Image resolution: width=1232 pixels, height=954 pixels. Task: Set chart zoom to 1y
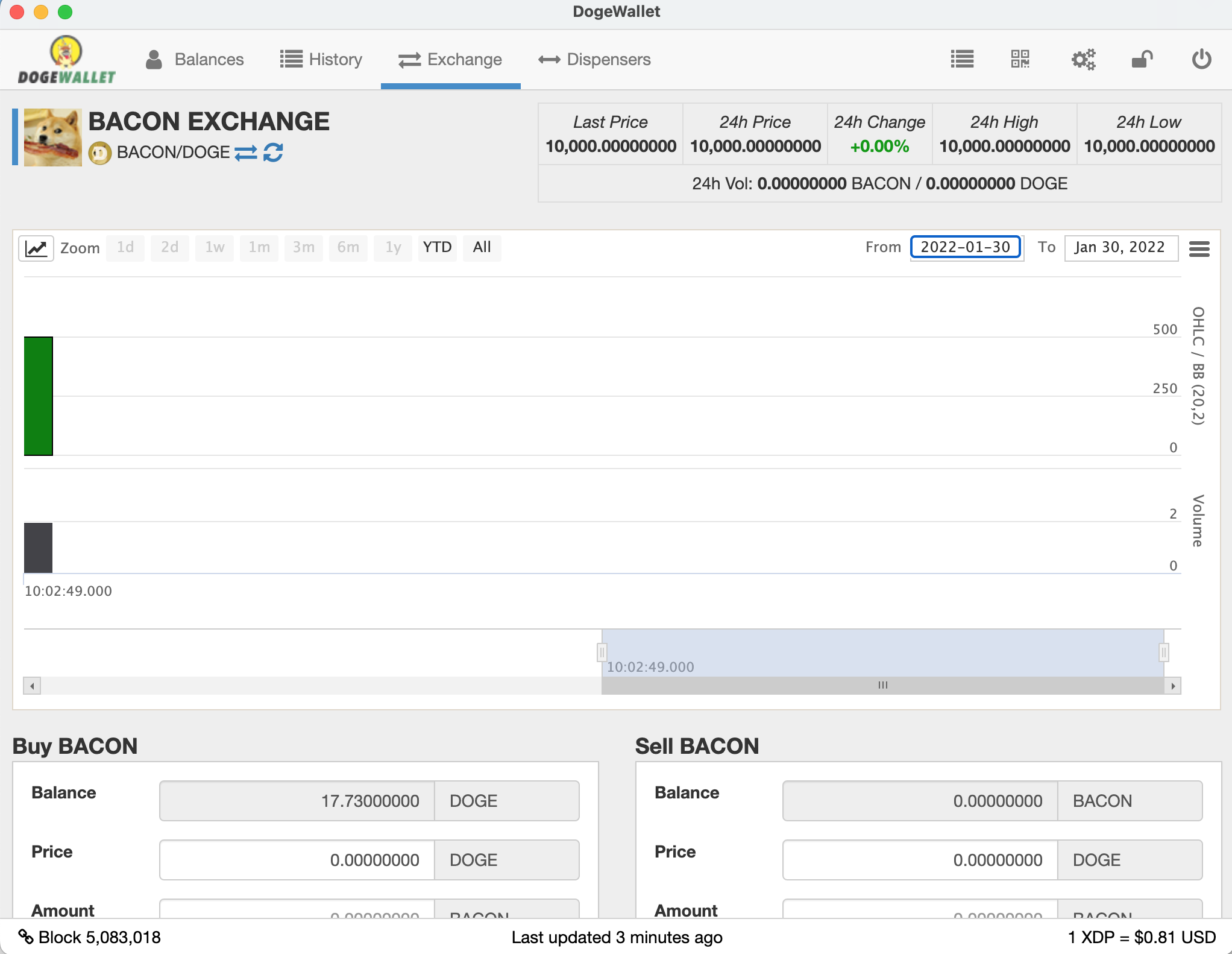tap(393, 247)
